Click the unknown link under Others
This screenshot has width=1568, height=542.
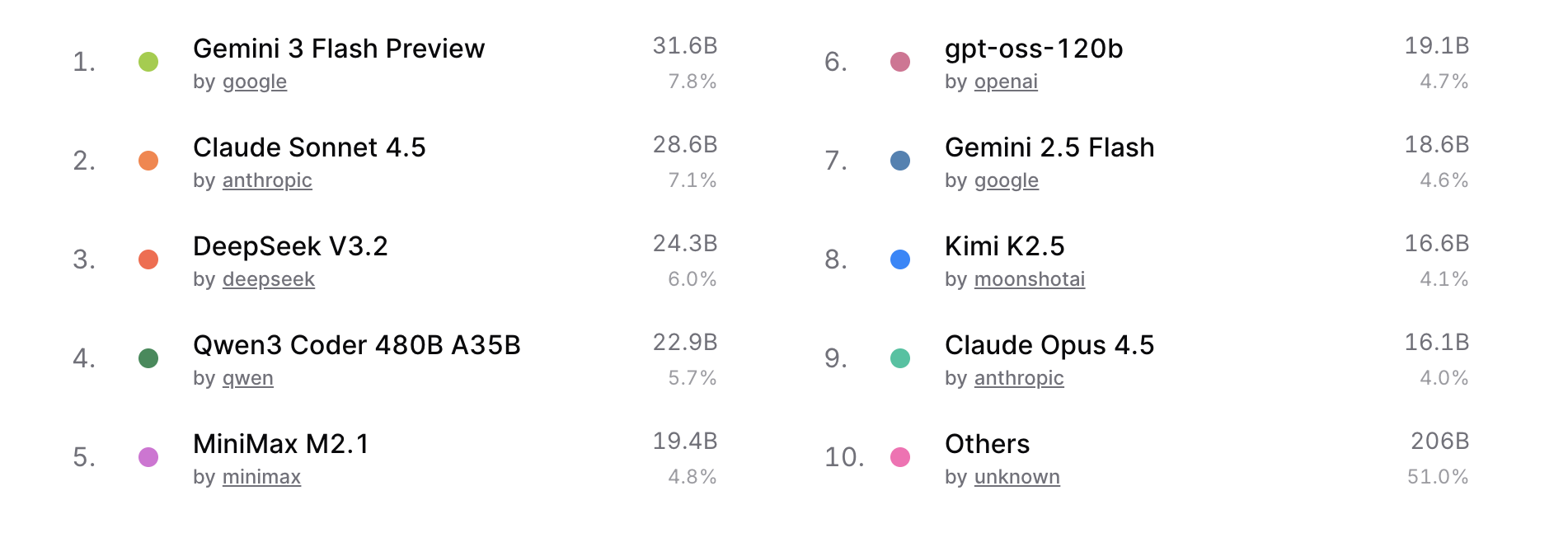1017,477
